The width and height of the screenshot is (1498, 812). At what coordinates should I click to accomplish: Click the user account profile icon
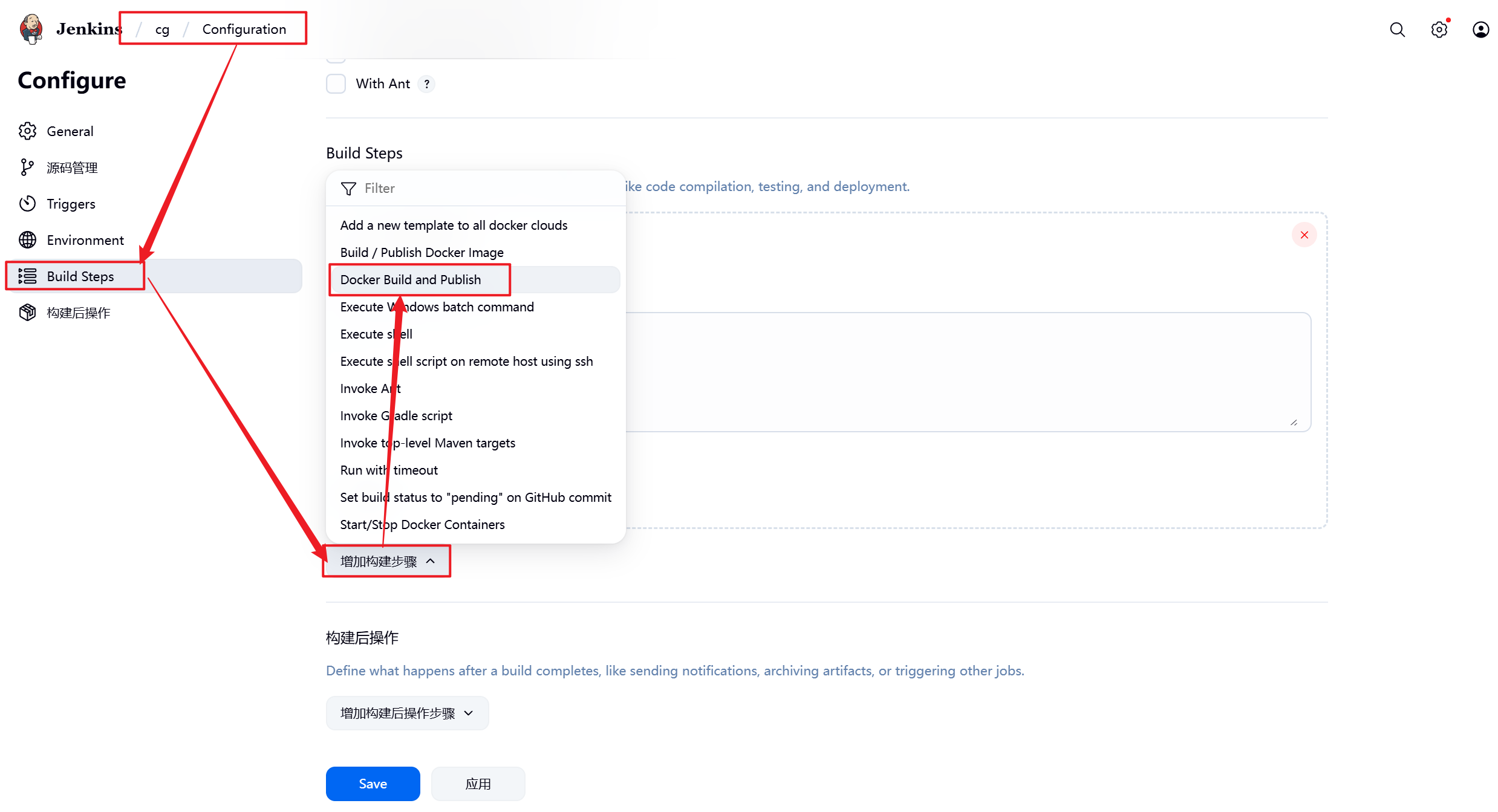pyautogui.click(x=1480, y=30)
